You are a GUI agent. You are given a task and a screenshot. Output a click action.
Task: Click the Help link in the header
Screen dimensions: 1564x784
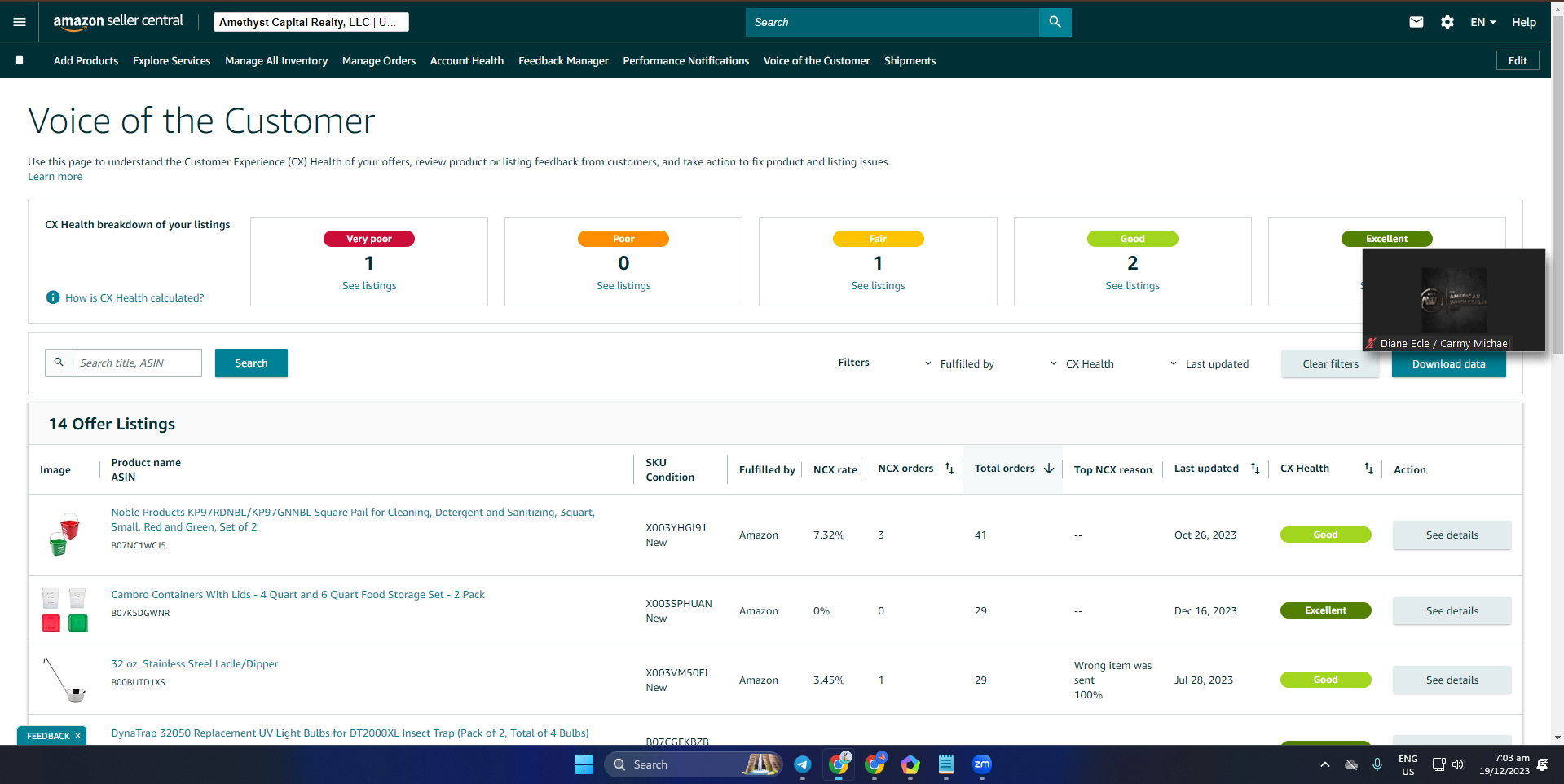coord(1524,22)
